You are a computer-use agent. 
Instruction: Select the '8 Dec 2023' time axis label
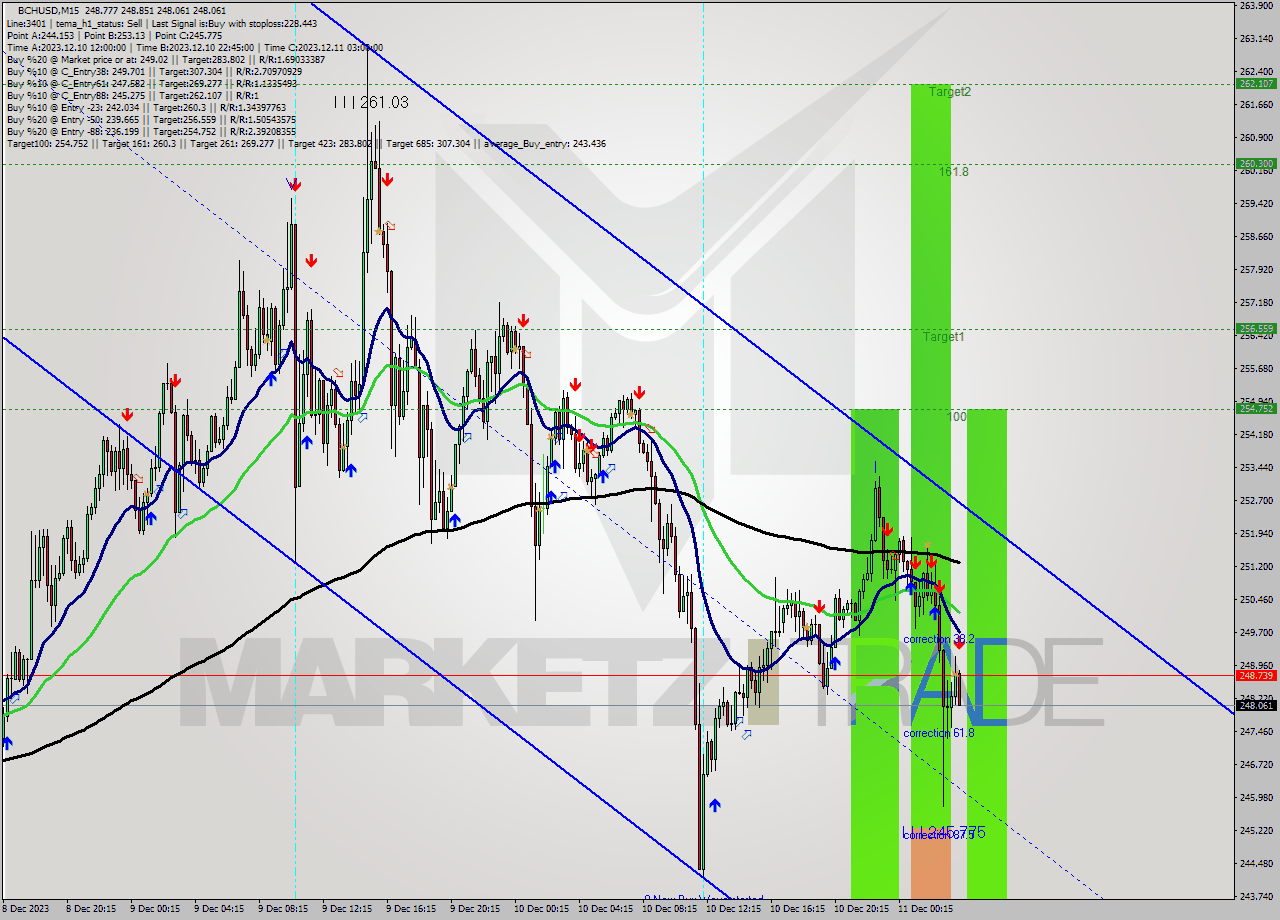[26, 909]
